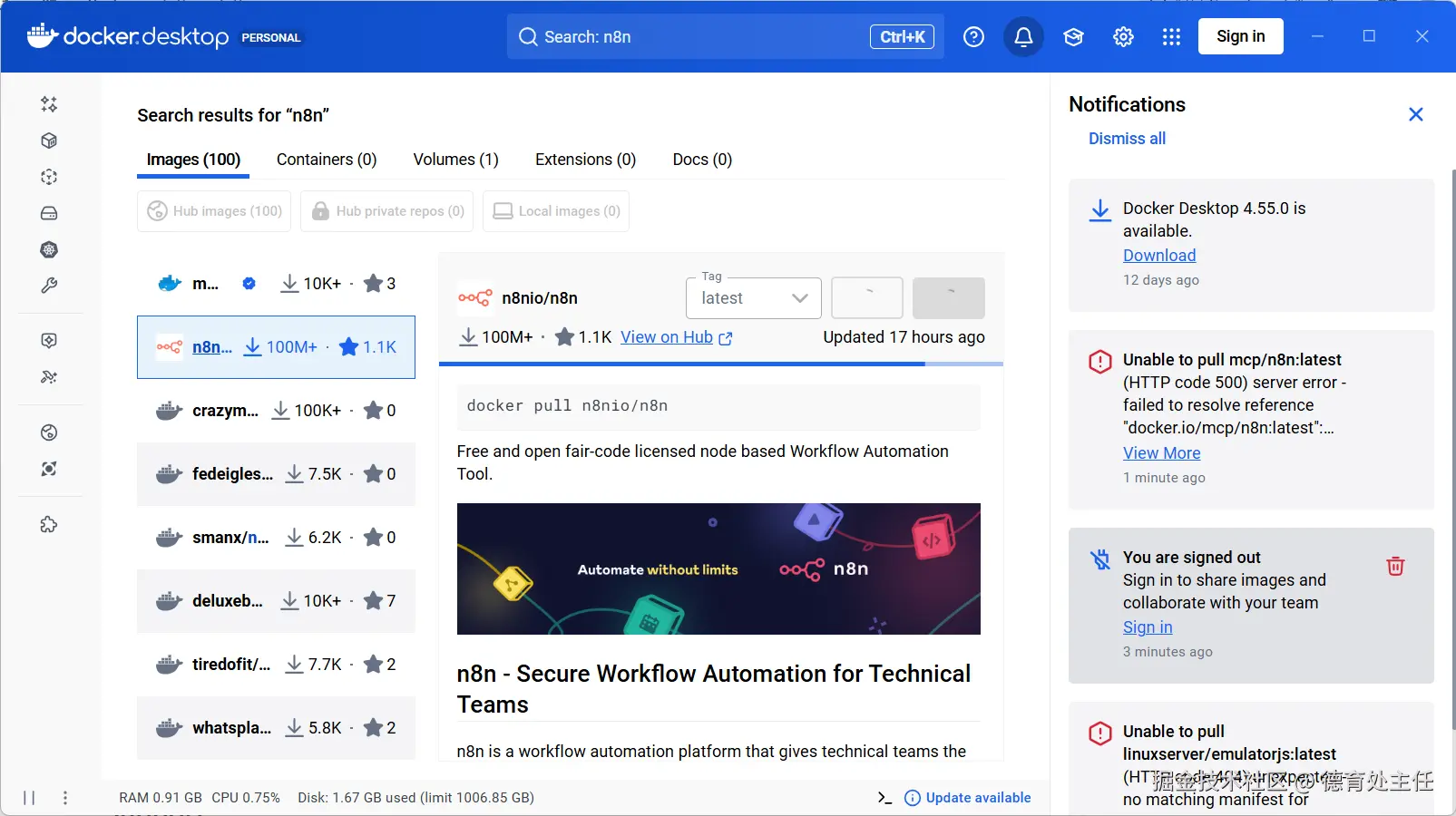Close the Notifications panel
This screenshot has width=1456, height=816.
coord(1416,114)
